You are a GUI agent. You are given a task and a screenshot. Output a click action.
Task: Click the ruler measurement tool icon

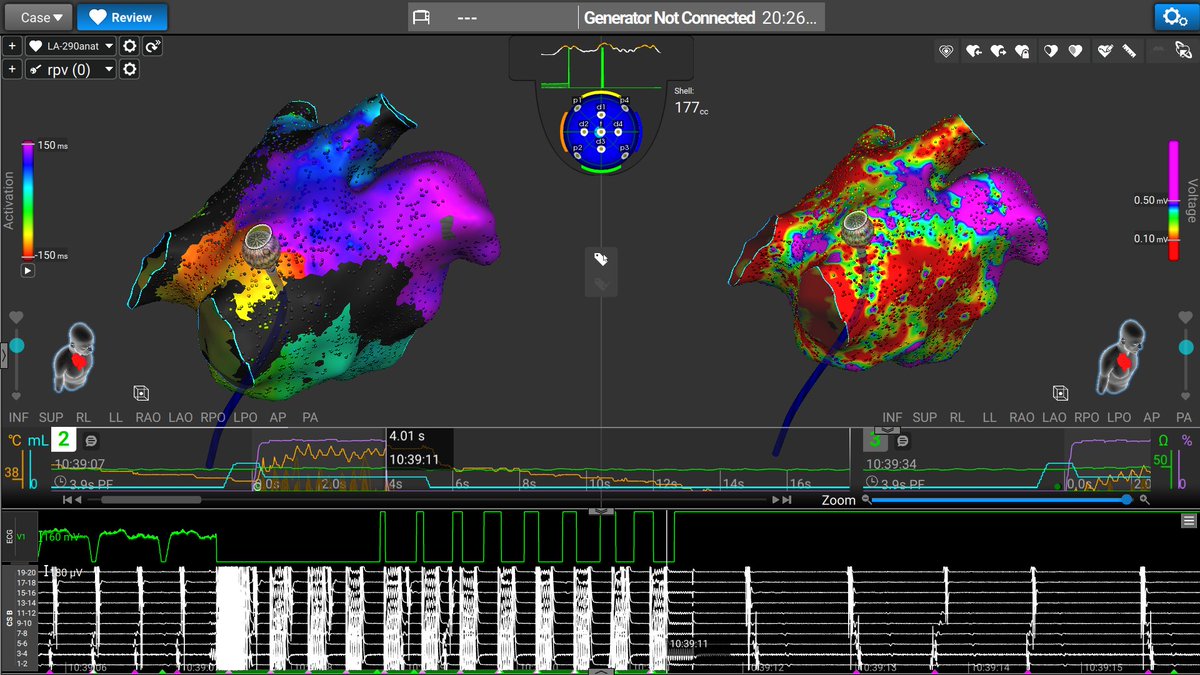pos(1128,51)
